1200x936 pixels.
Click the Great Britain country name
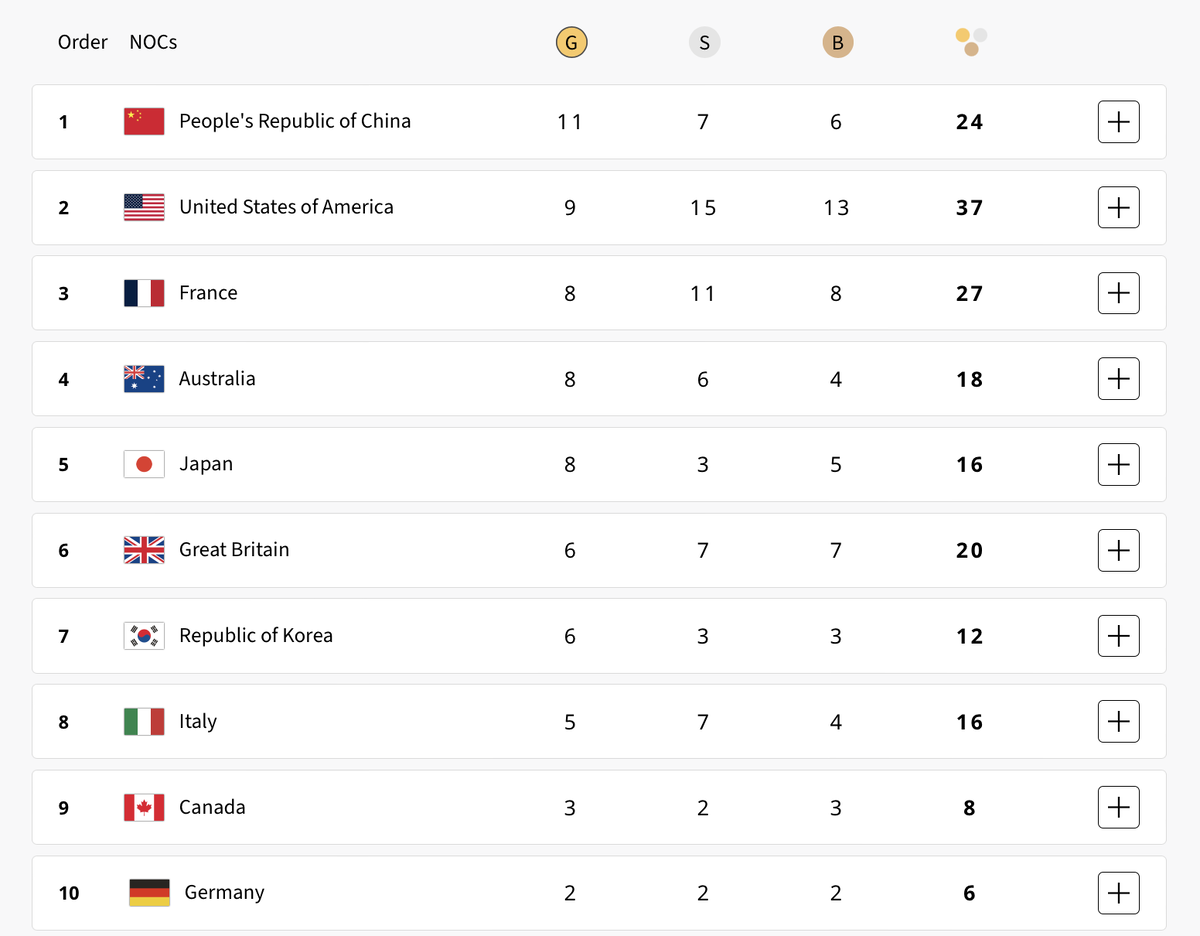coord(234,550)
